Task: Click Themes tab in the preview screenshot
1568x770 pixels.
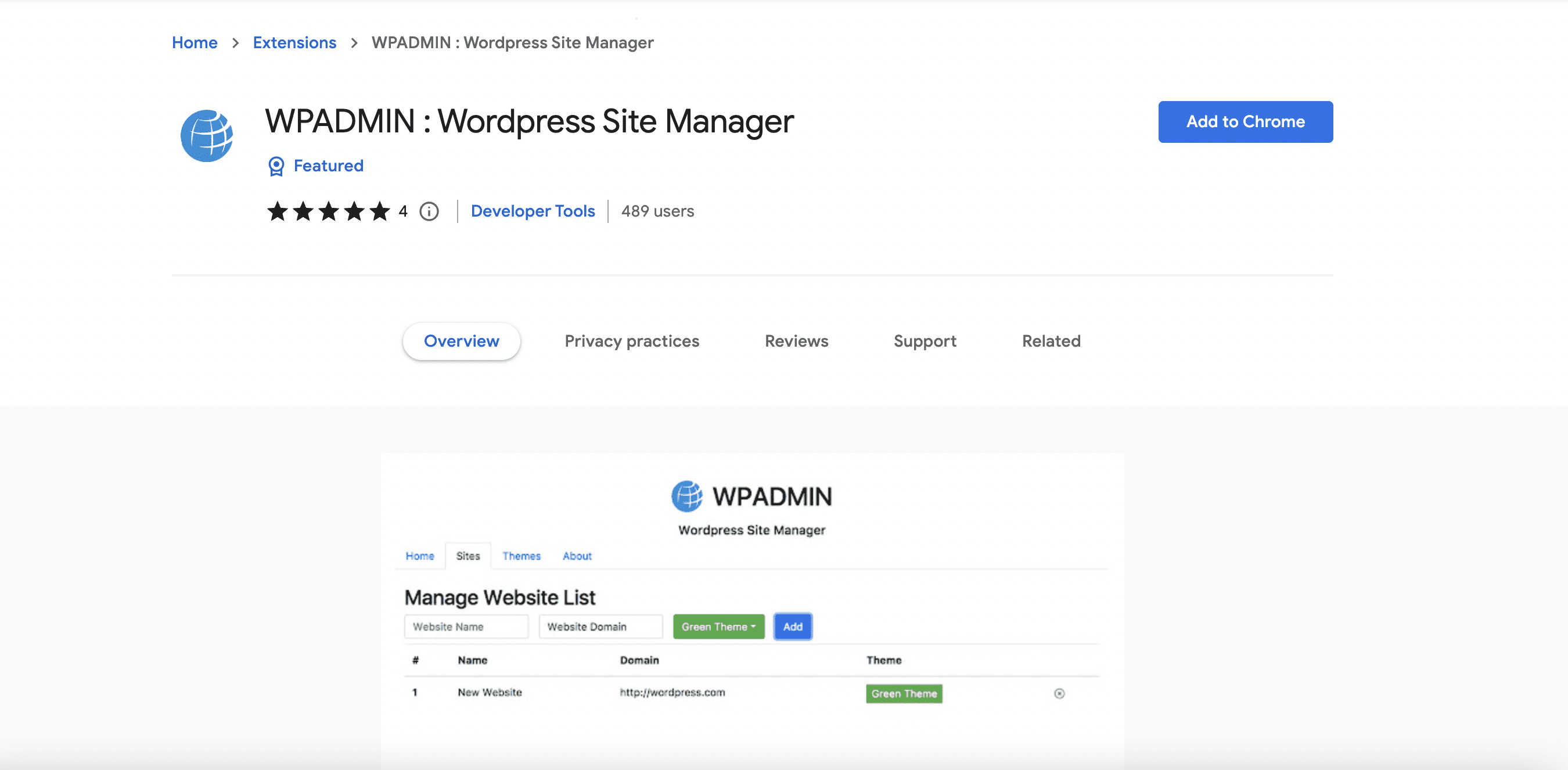Action: point(522,556)
